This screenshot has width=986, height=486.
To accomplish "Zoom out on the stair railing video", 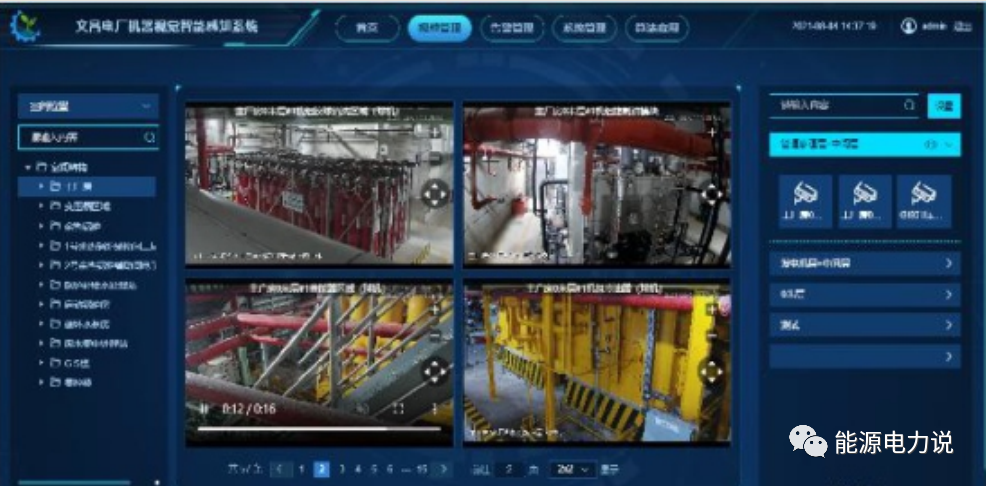I will 434,336.
